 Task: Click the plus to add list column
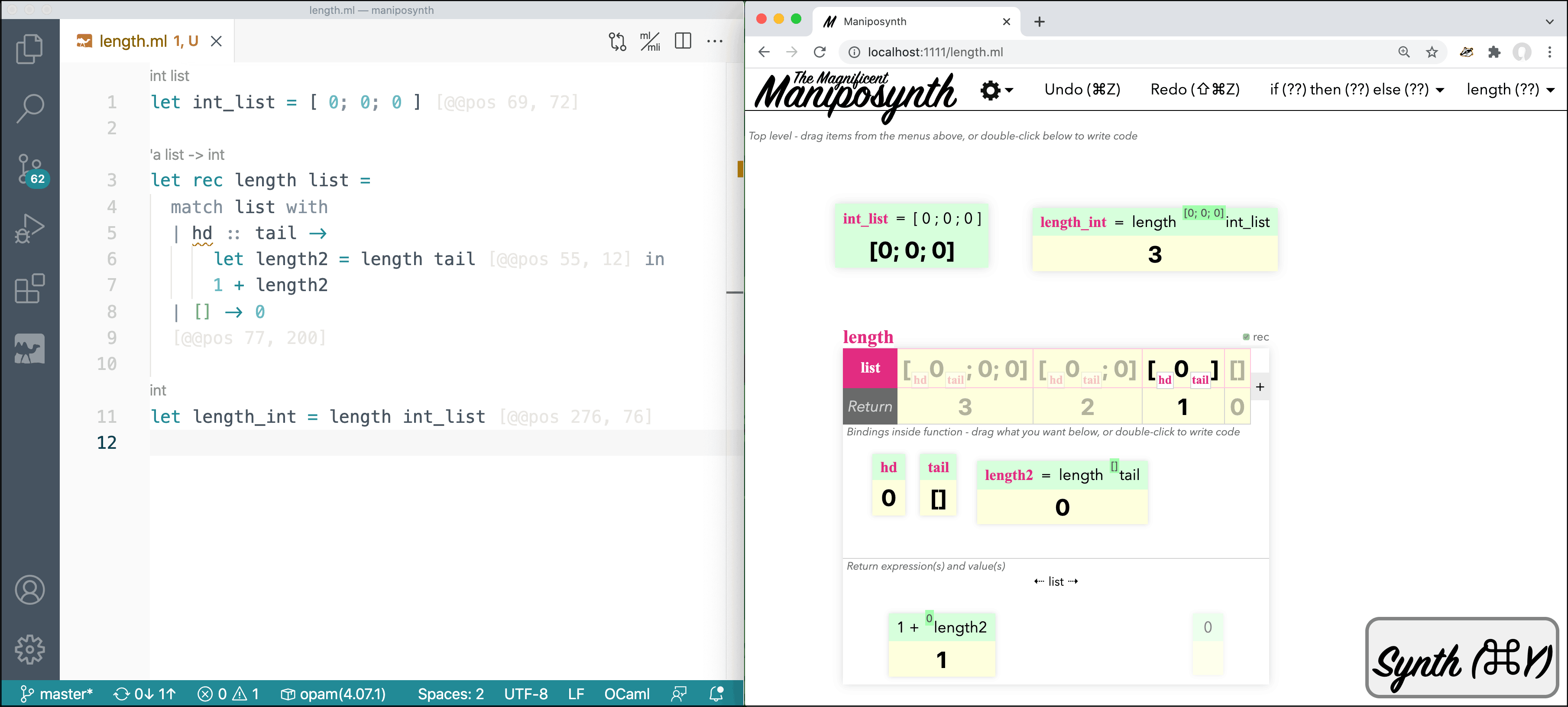coord(1260,387)
